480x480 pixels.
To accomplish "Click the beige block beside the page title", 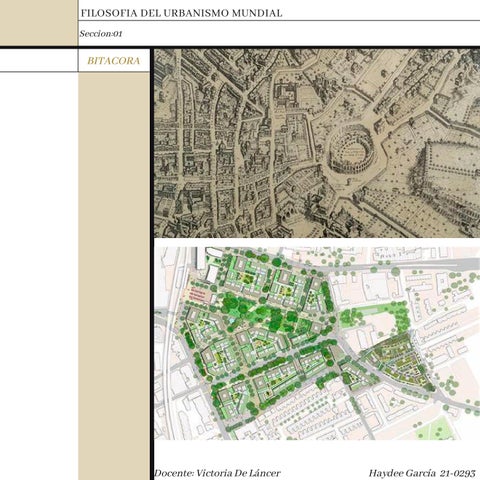I will 38,23.
